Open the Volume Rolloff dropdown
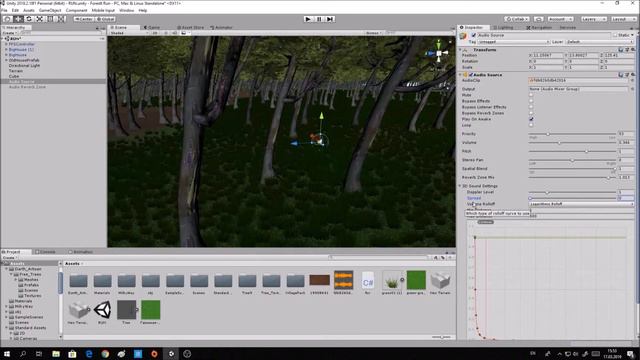 point(581,204)
